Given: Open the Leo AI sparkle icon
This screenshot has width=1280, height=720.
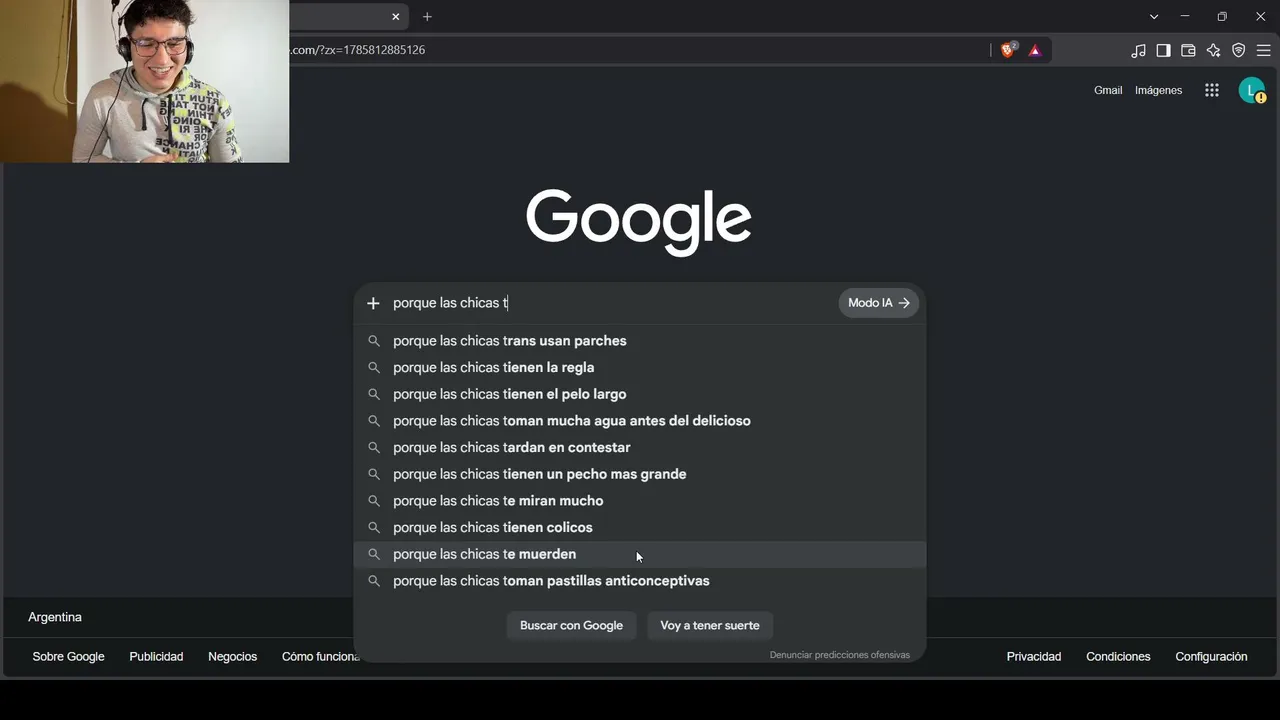Looking at the screenshot, I should point(1213,50).
